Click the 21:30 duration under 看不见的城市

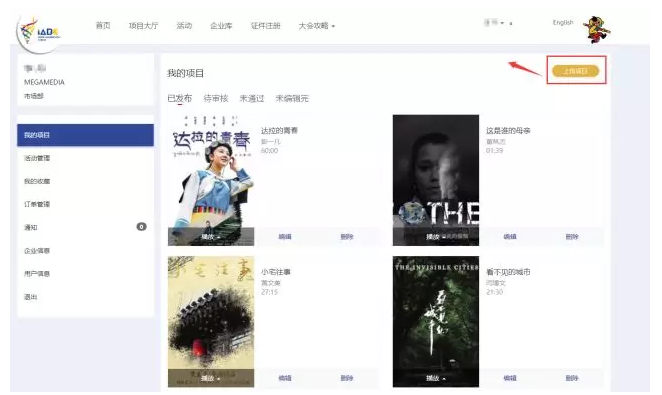coord(494,292)
